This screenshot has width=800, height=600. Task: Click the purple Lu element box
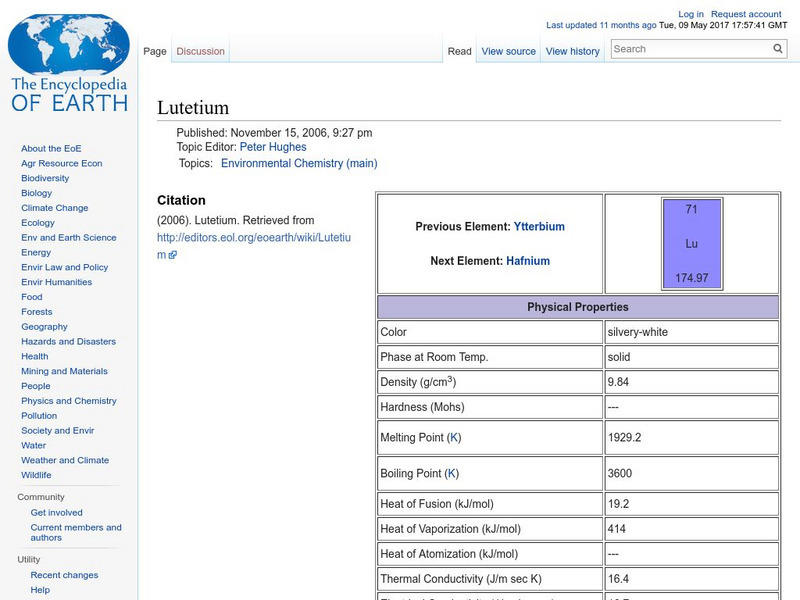tap(690, 243)
